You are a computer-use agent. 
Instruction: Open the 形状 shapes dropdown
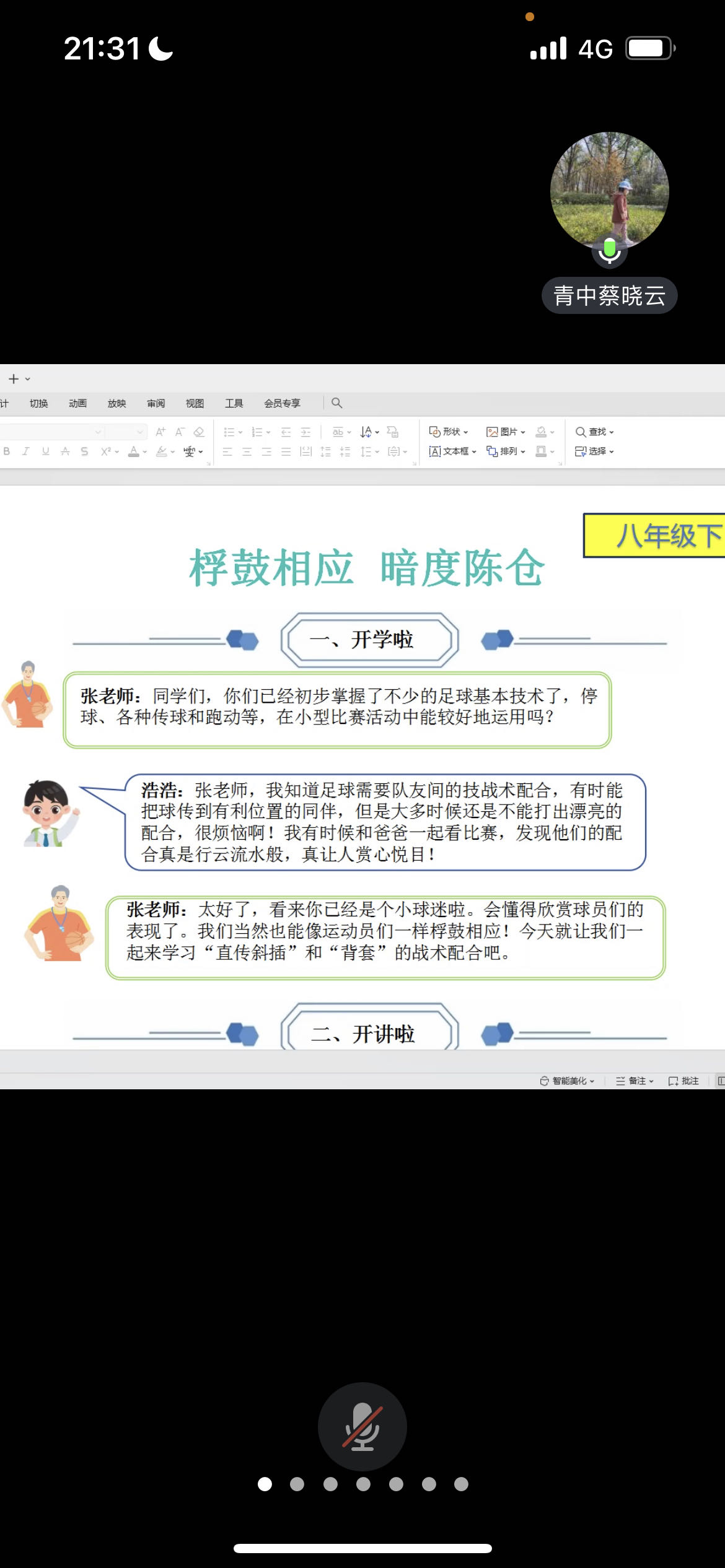coord(449,432)
